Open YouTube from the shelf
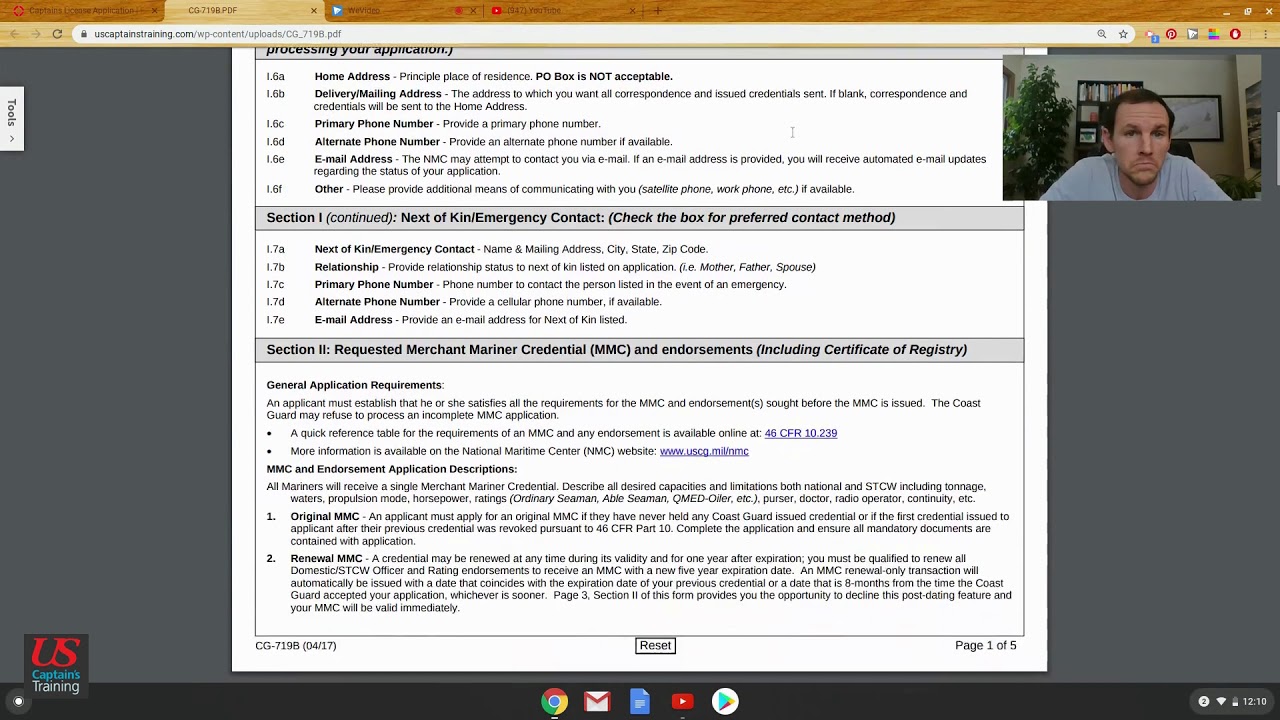Screen dimensions: 1280x720 [x=682, y=701]
